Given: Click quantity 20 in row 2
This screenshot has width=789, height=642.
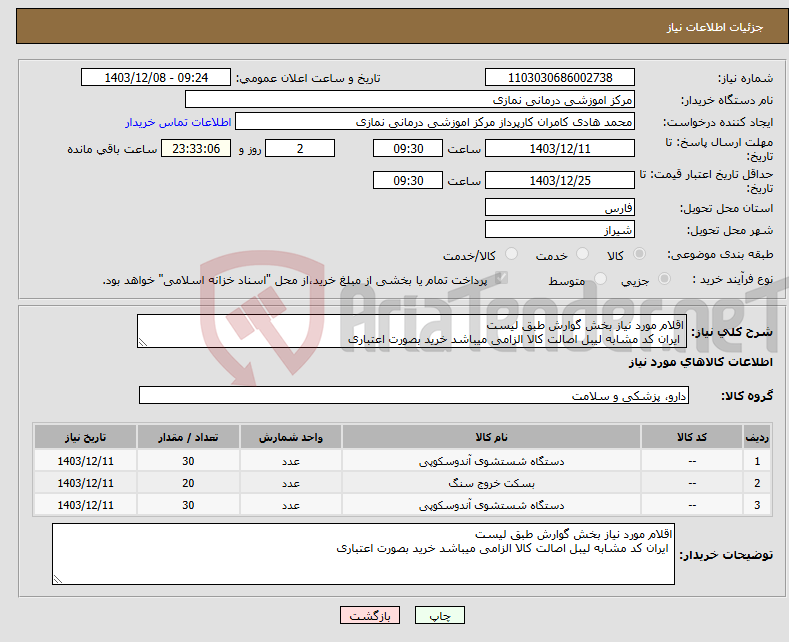Looking at the screenshot, I should pyautogui.click(x=188, y=483).
